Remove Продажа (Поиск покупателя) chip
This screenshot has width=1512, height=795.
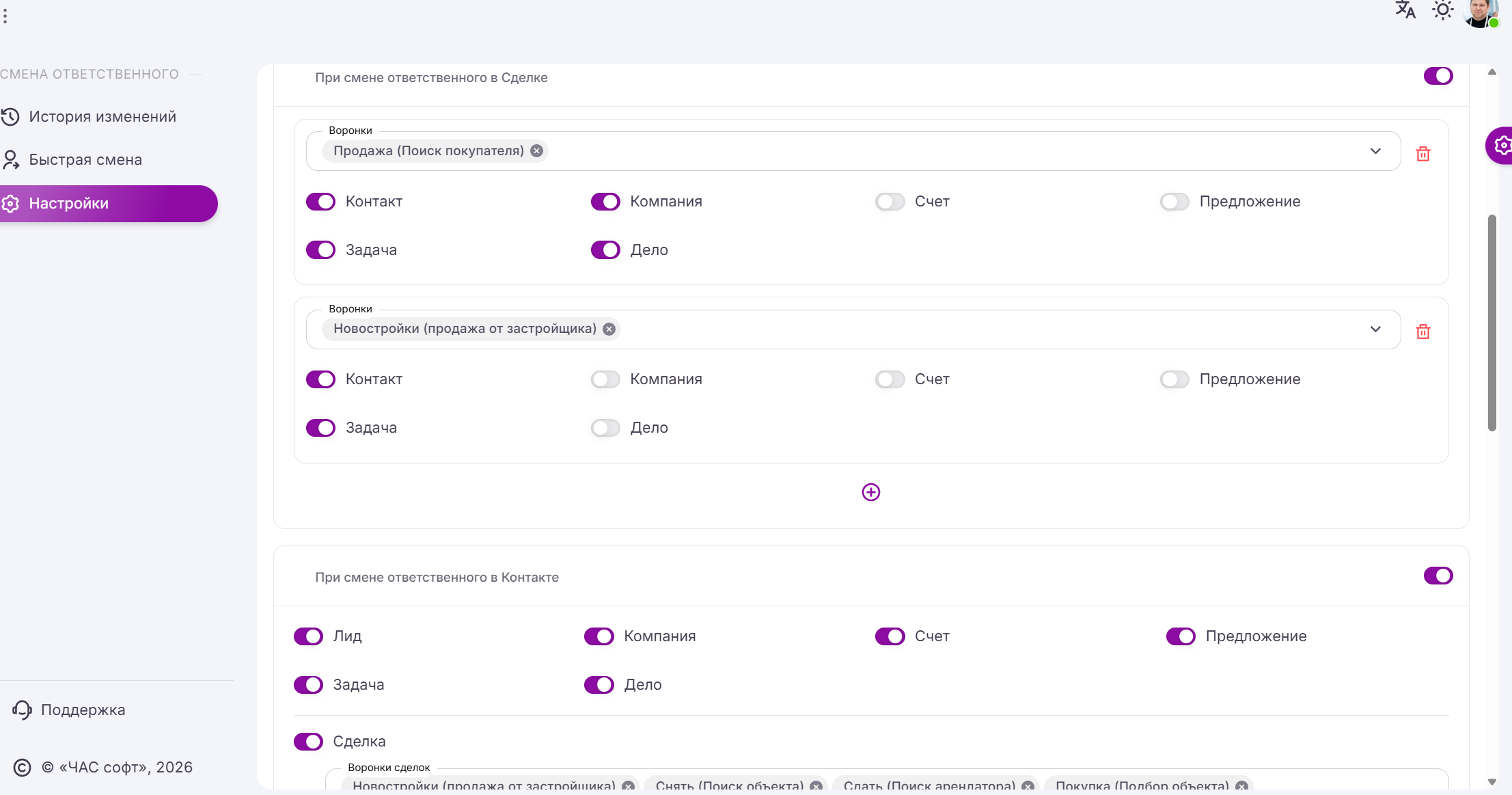[537, 151]
